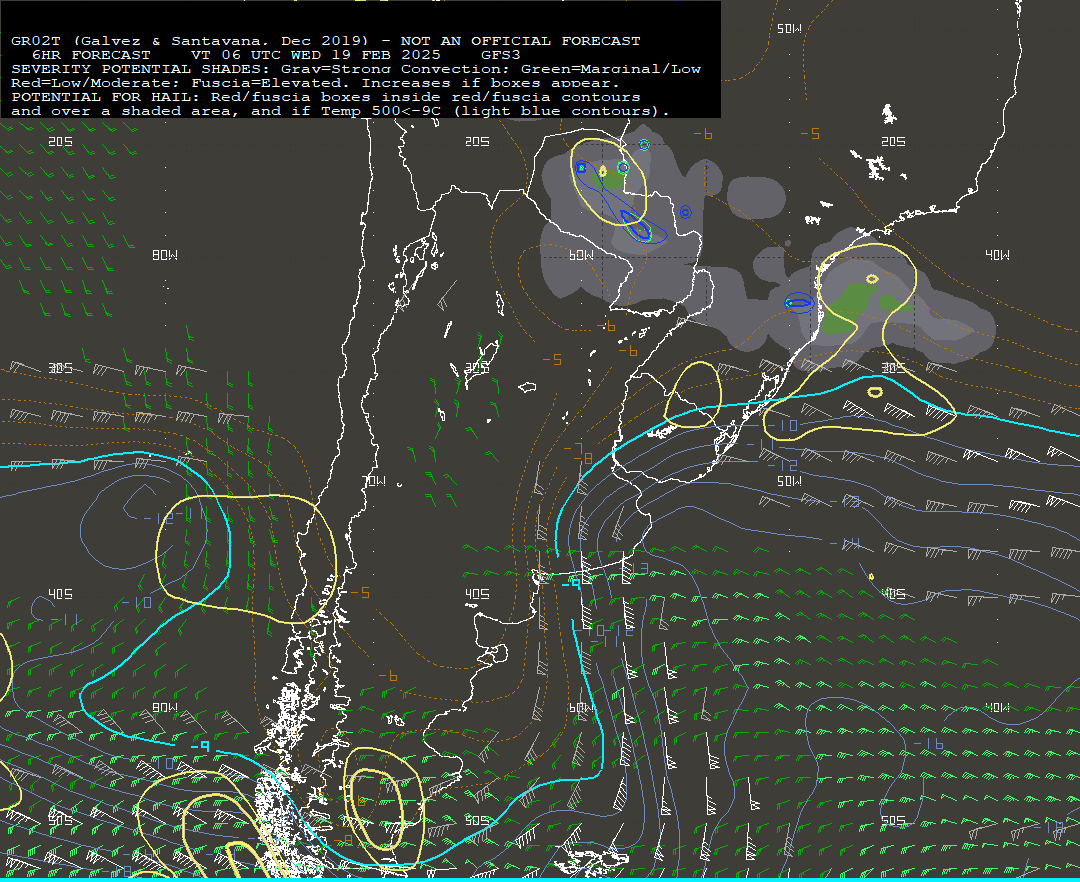Click the '-11' label beside the leftmost 40S
Viewport: 1080px width, 882px height.
[64, 619]
